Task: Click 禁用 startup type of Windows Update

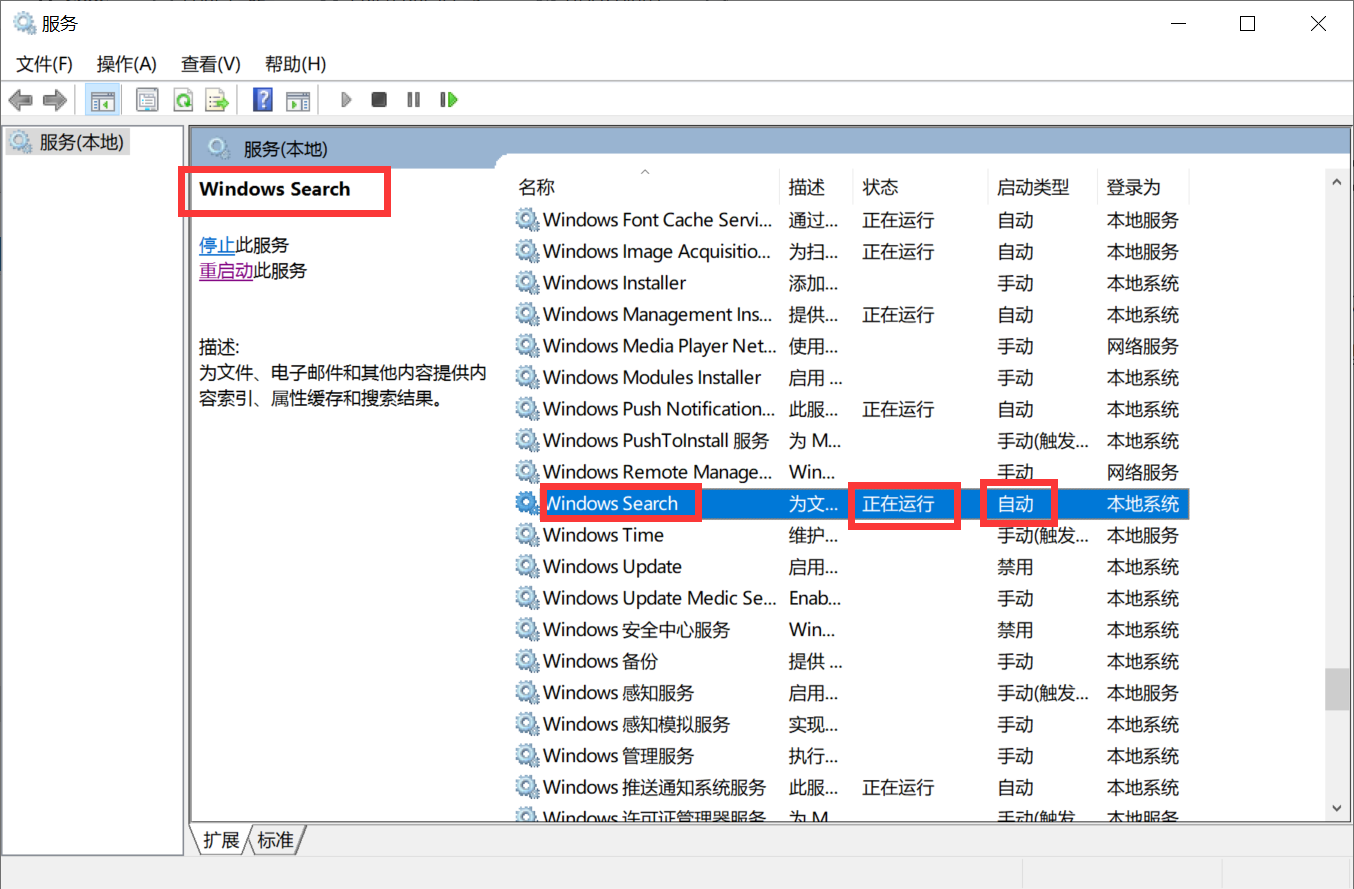Action: click(1015, 567)
